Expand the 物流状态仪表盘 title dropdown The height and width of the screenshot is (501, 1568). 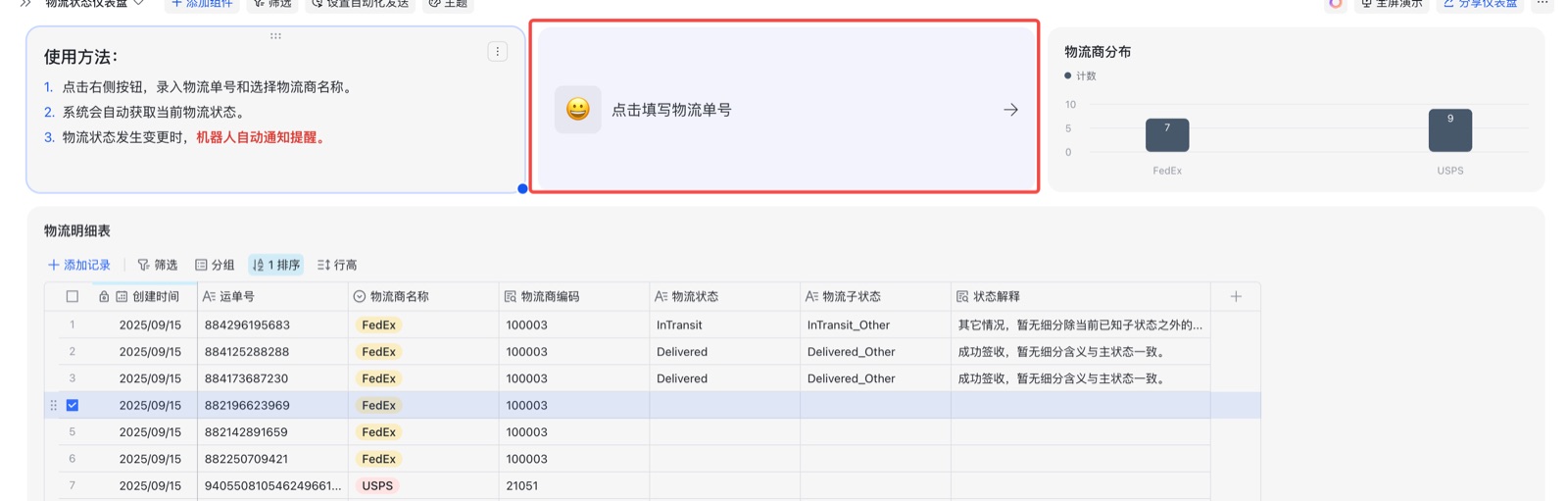click(139, 4)
